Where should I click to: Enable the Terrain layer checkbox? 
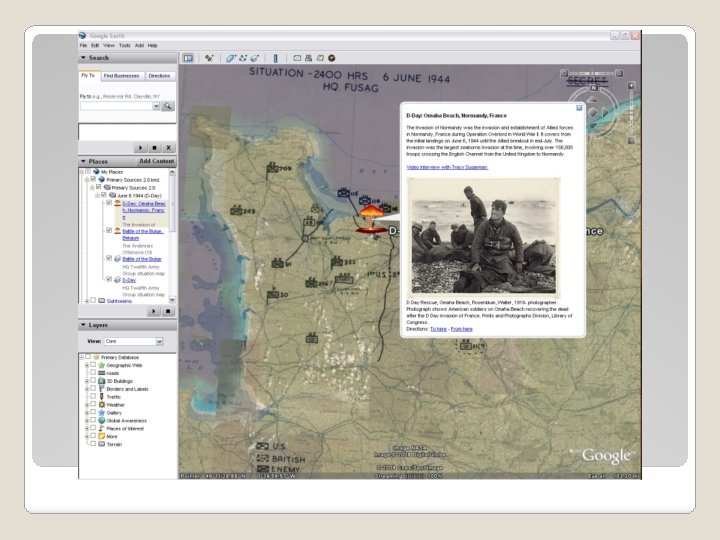93,444
